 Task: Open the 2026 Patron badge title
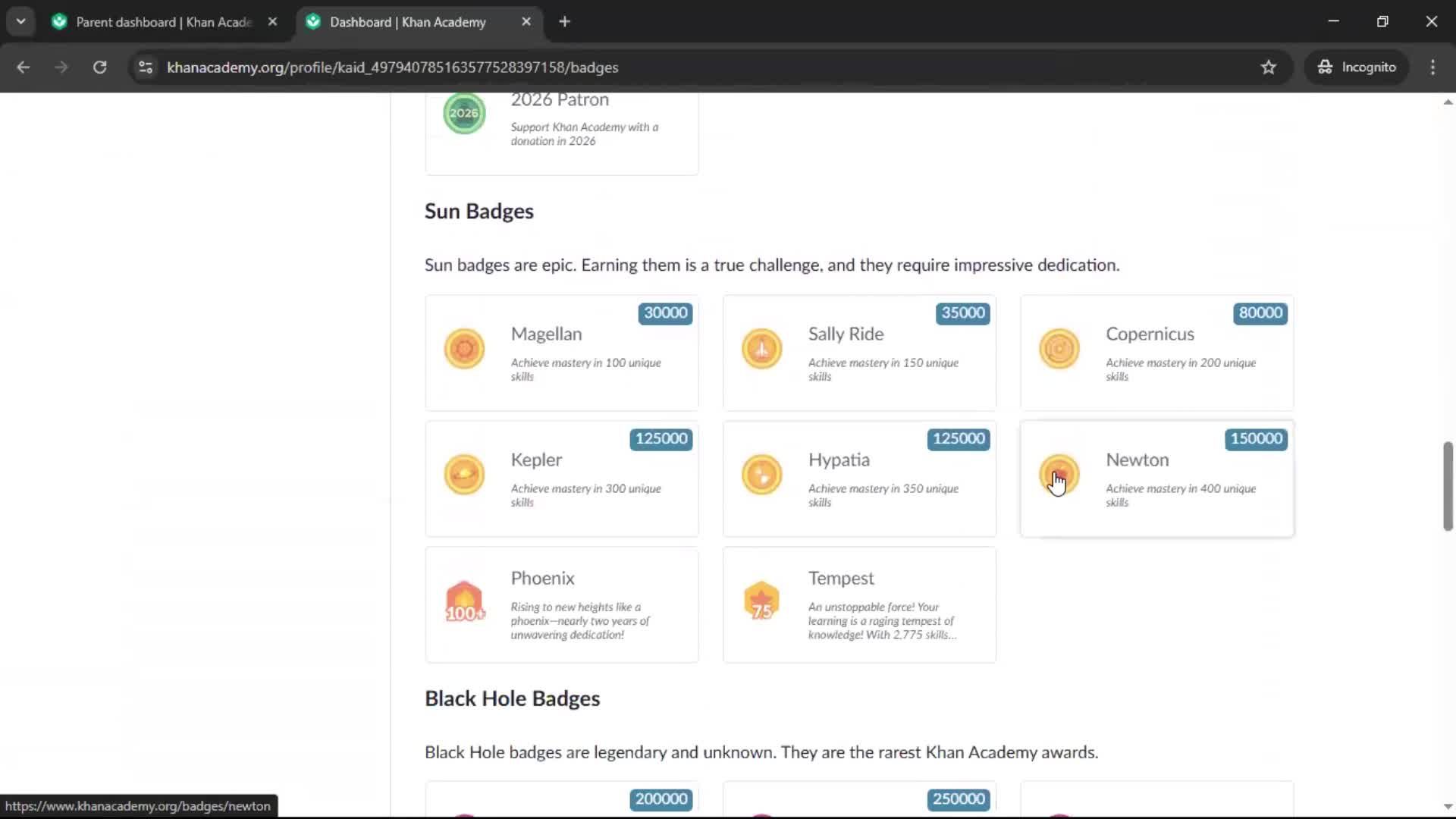click(x=560, y=99)
